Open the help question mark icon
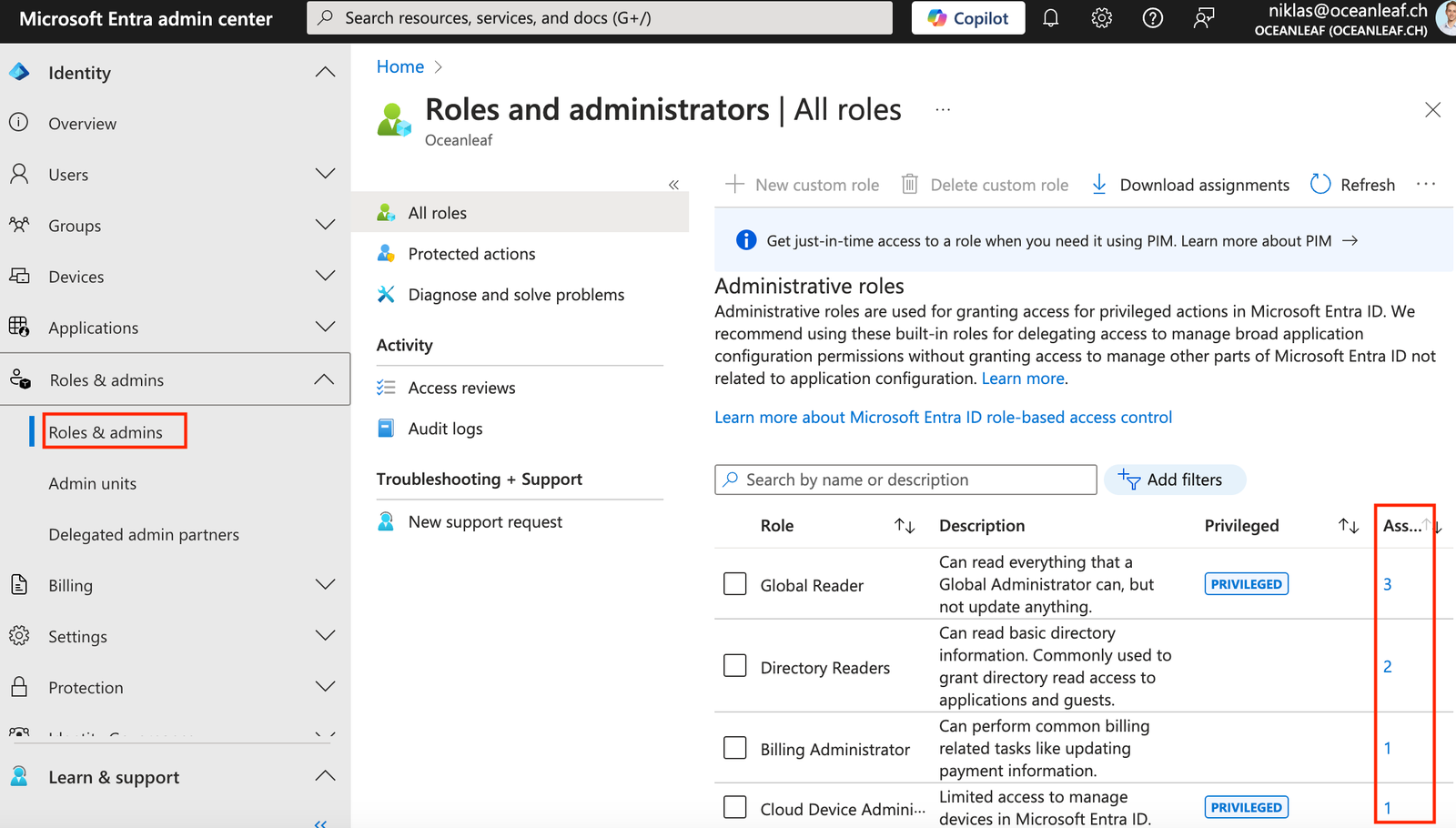 (1152, 17)
